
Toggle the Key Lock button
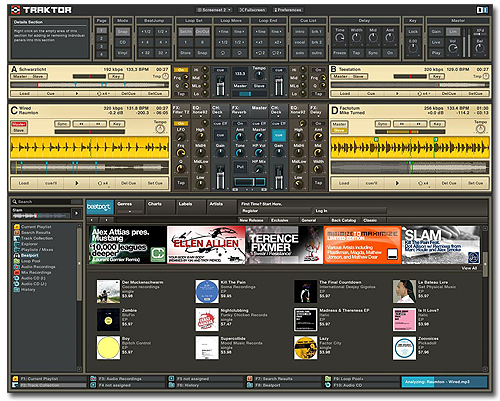(x=413, y=32)
